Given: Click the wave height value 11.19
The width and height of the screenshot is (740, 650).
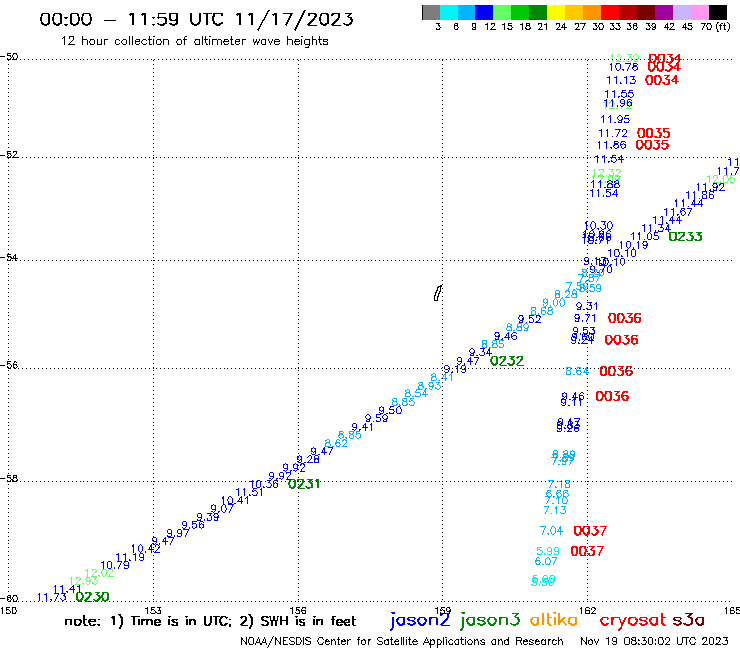Looking at the screenshot, I should [x=130, y=557].
